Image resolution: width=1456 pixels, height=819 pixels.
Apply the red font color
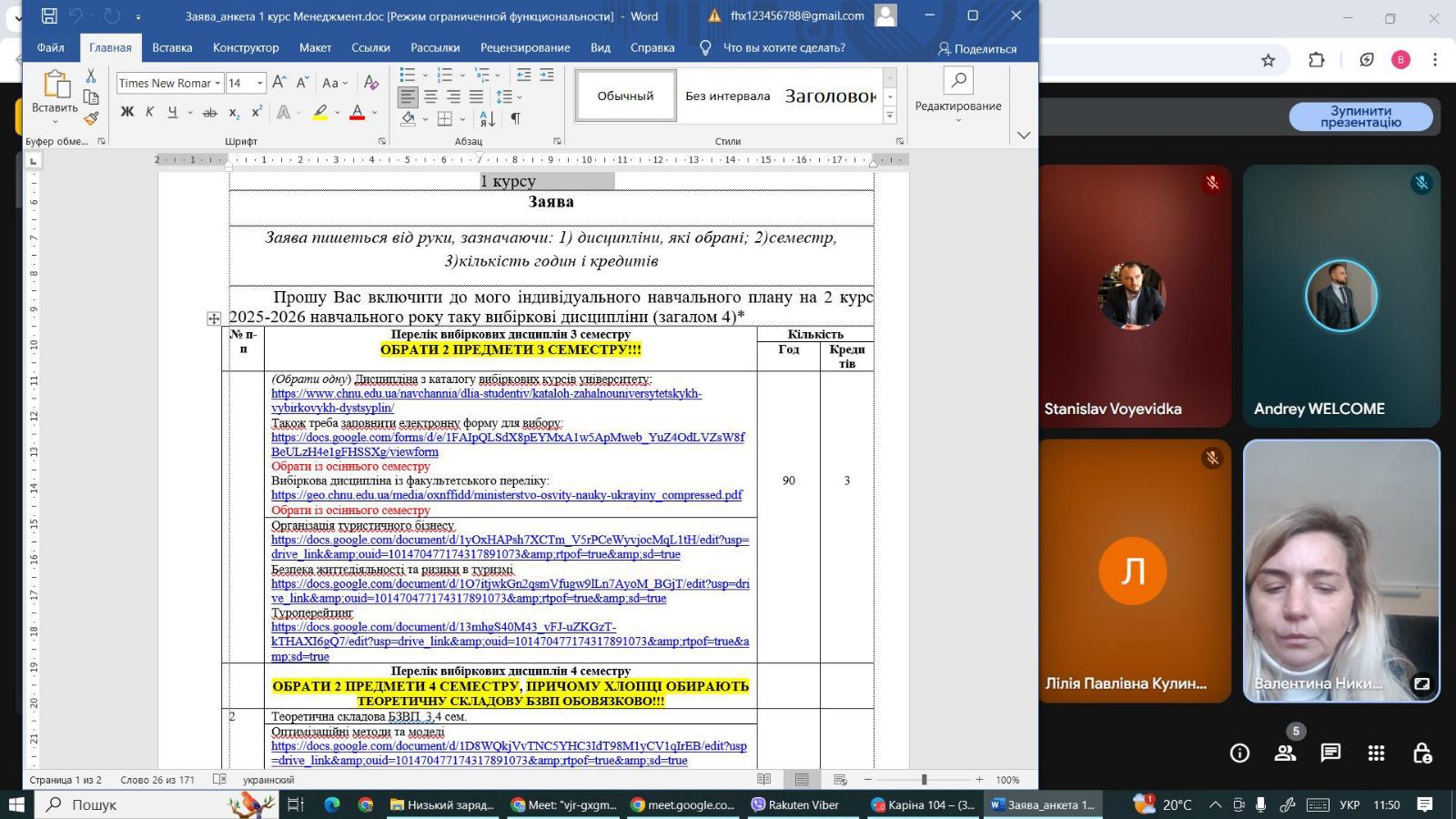(358, 112)
